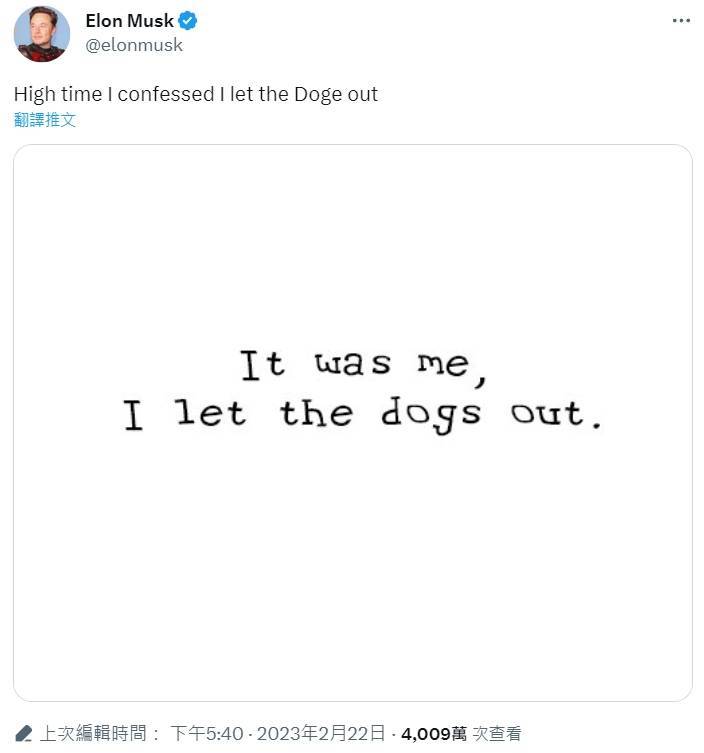704x753 pixels.
Task: Click the 2023年2月22日 date
Action: click(x=320, y=734)
